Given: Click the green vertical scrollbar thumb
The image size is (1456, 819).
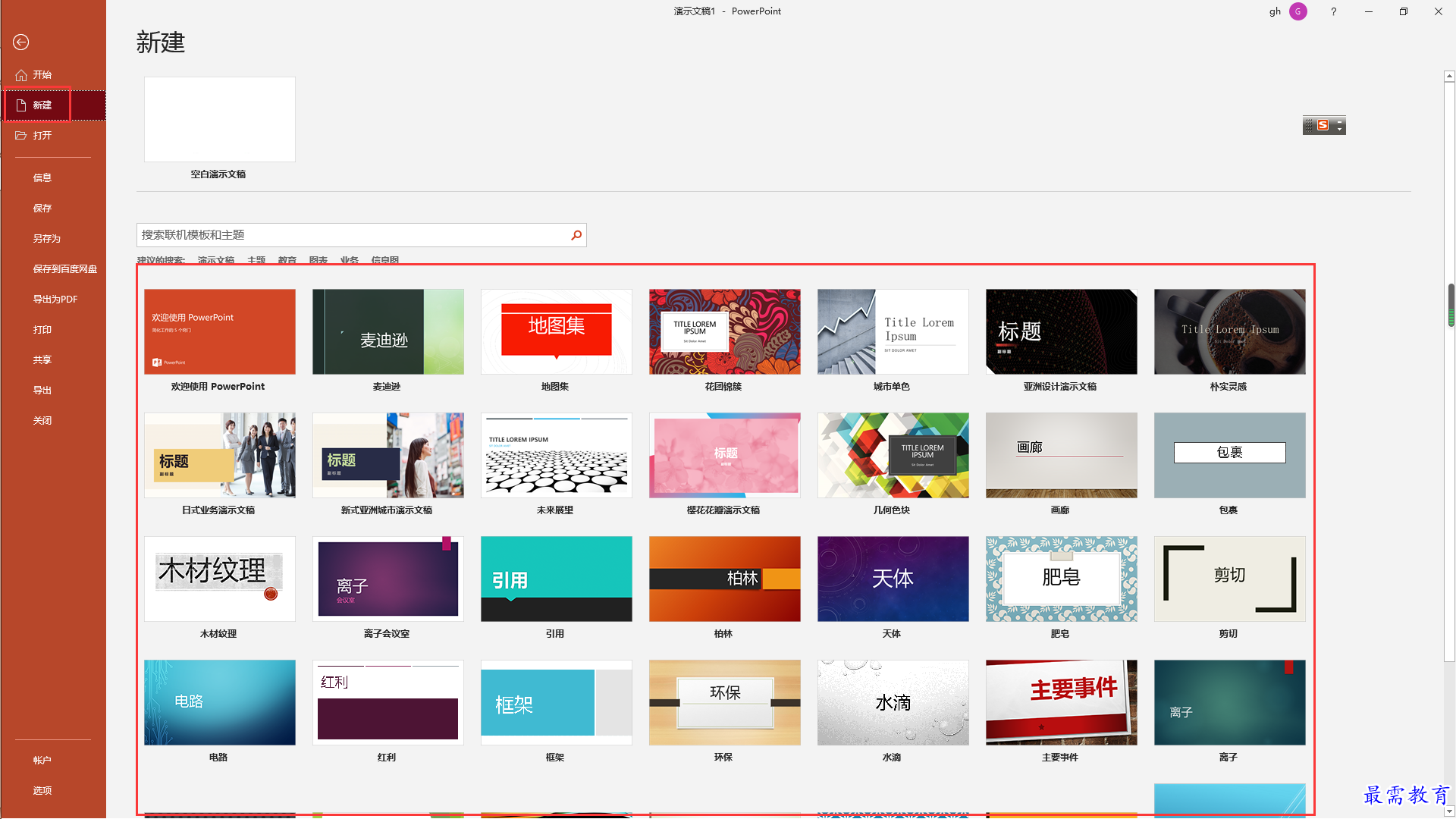Looking at the screenshot, I should (1451, 305).
